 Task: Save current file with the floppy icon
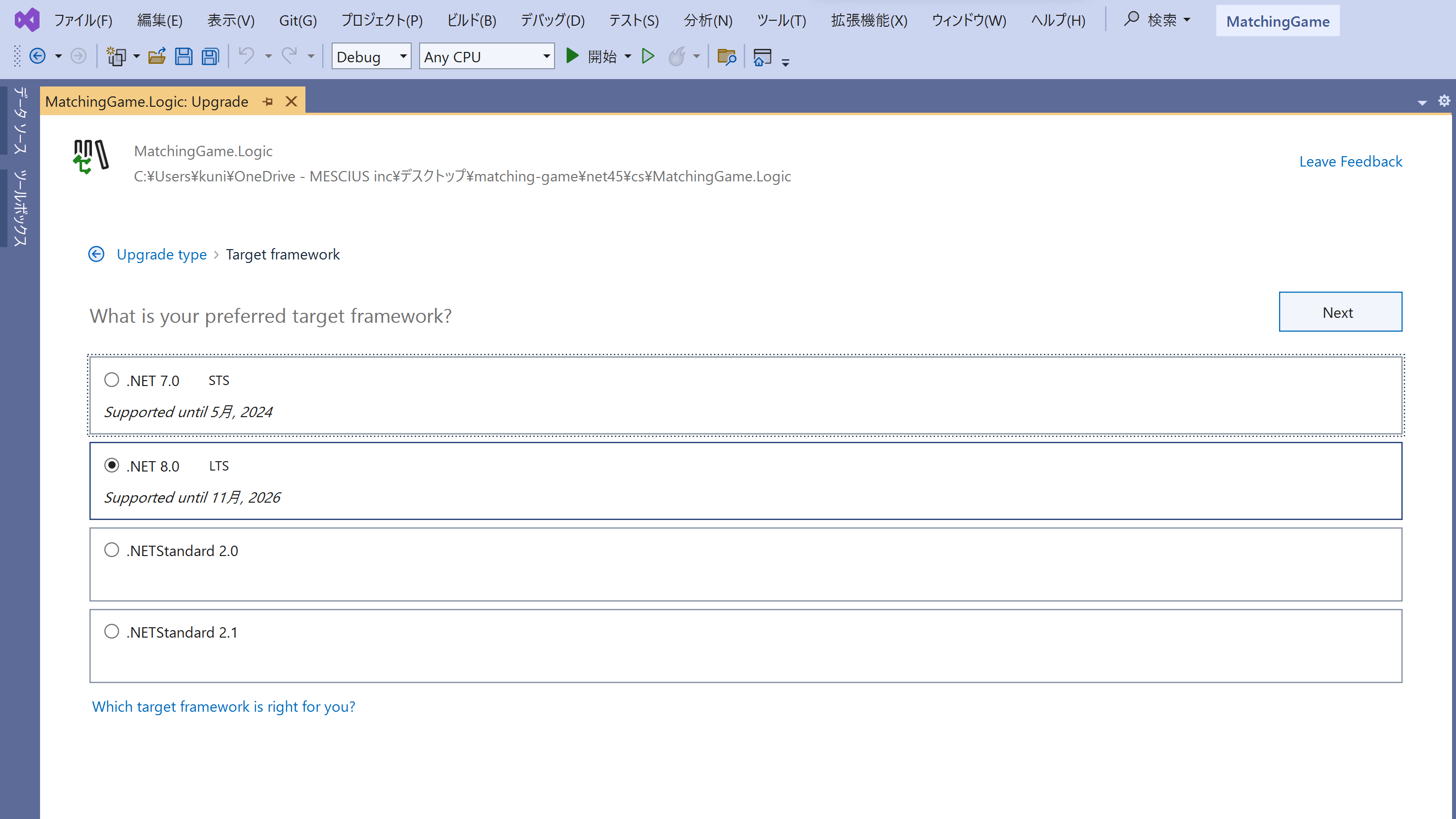click(184, 56)
